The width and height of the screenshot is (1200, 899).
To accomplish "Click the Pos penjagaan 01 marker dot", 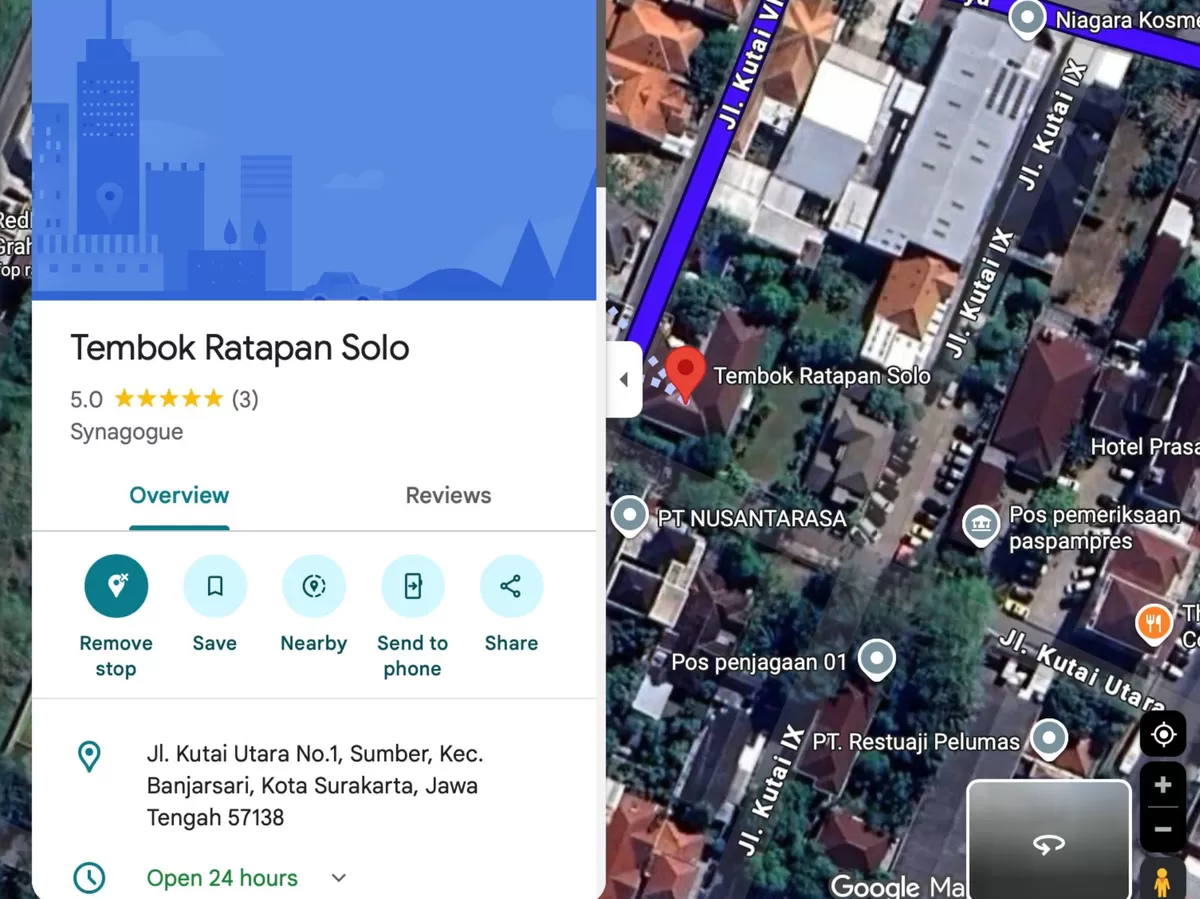I will pyautogui.click(x=877, y=659).
